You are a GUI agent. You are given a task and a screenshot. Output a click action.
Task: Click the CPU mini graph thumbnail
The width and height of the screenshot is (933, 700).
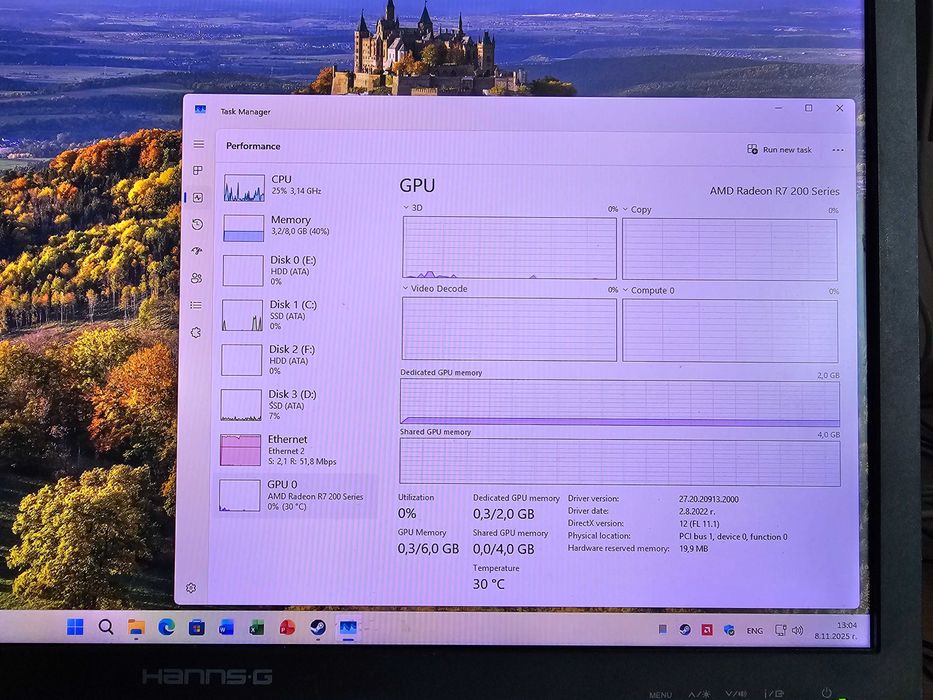click(244, 188)
